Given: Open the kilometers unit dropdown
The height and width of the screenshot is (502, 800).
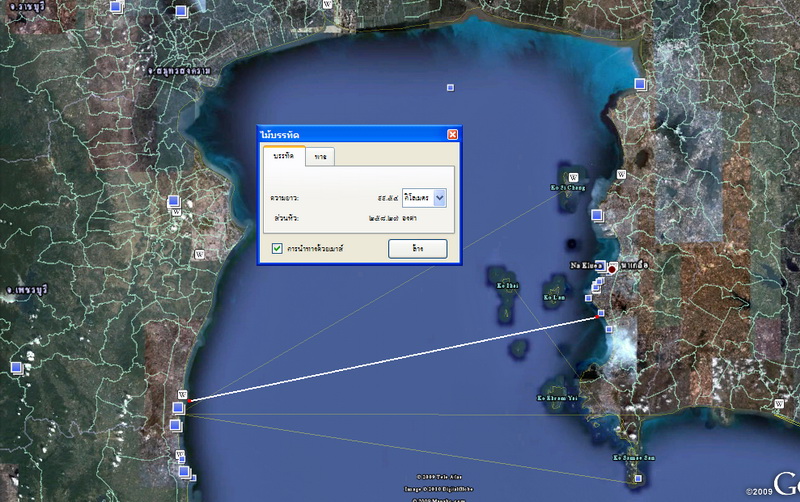Looking at the screenshot, I should tap(440, 198).
